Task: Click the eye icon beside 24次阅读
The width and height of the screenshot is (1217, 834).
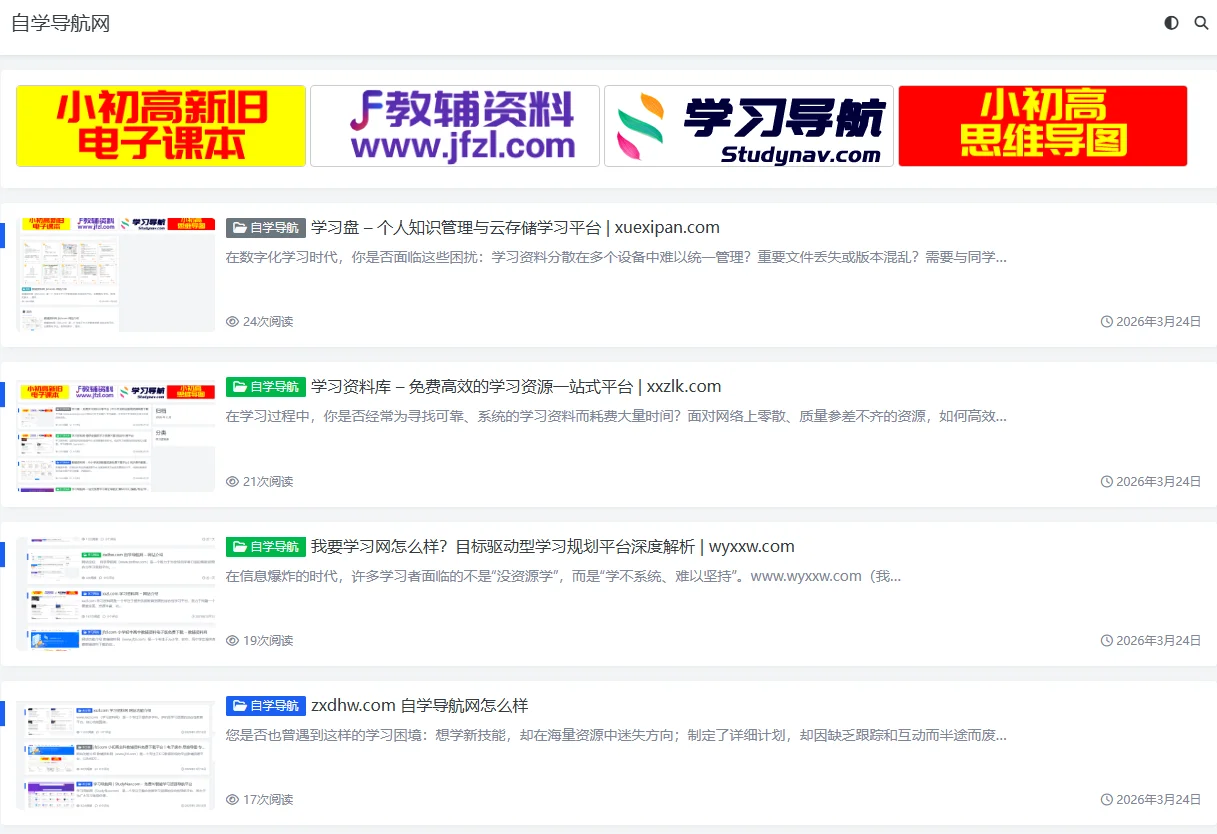Action: 232,321
